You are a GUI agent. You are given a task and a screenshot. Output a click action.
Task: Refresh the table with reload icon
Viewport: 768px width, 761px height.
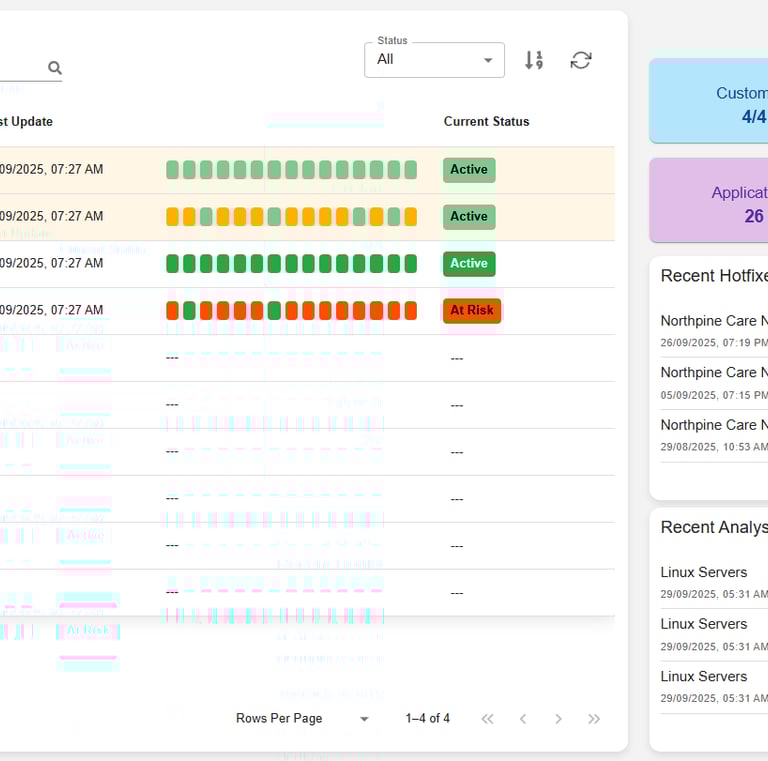pos(581,60)
